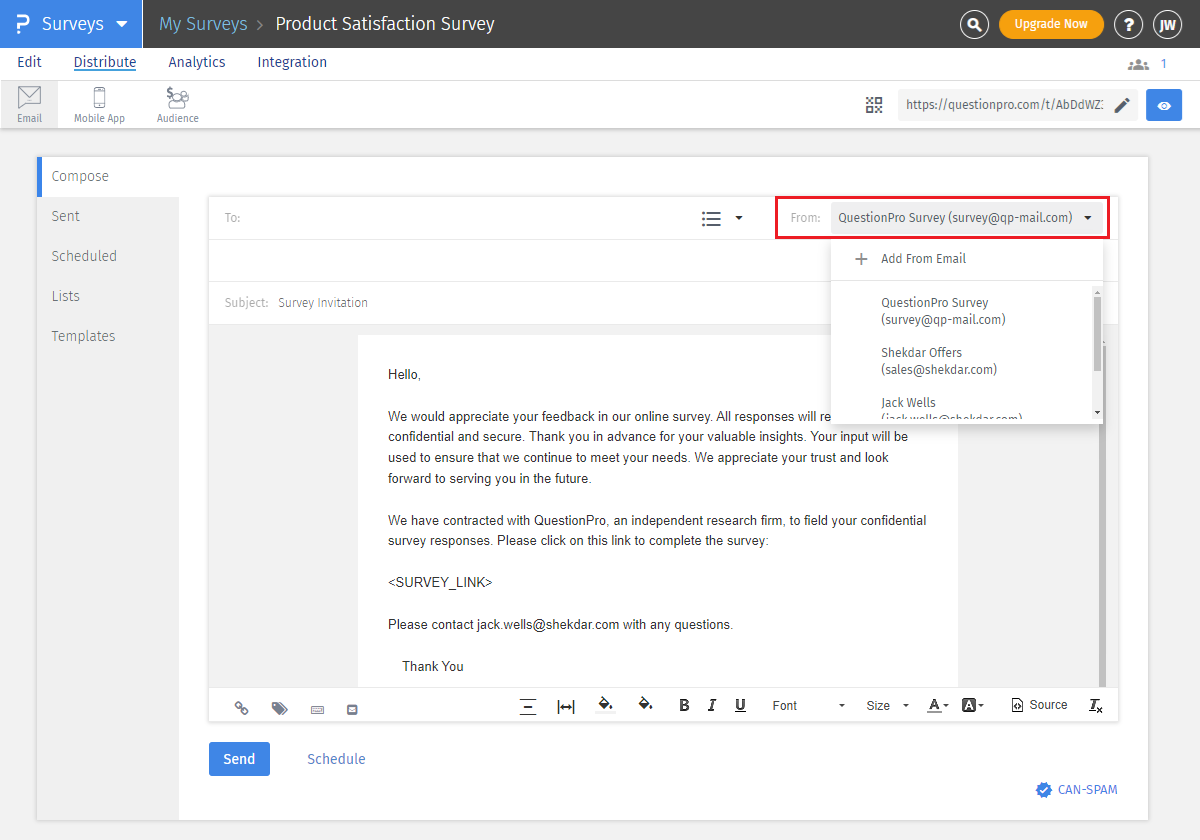1200x840 pixels.
Task: Send the survey invitation email
Action: (239, 758)
